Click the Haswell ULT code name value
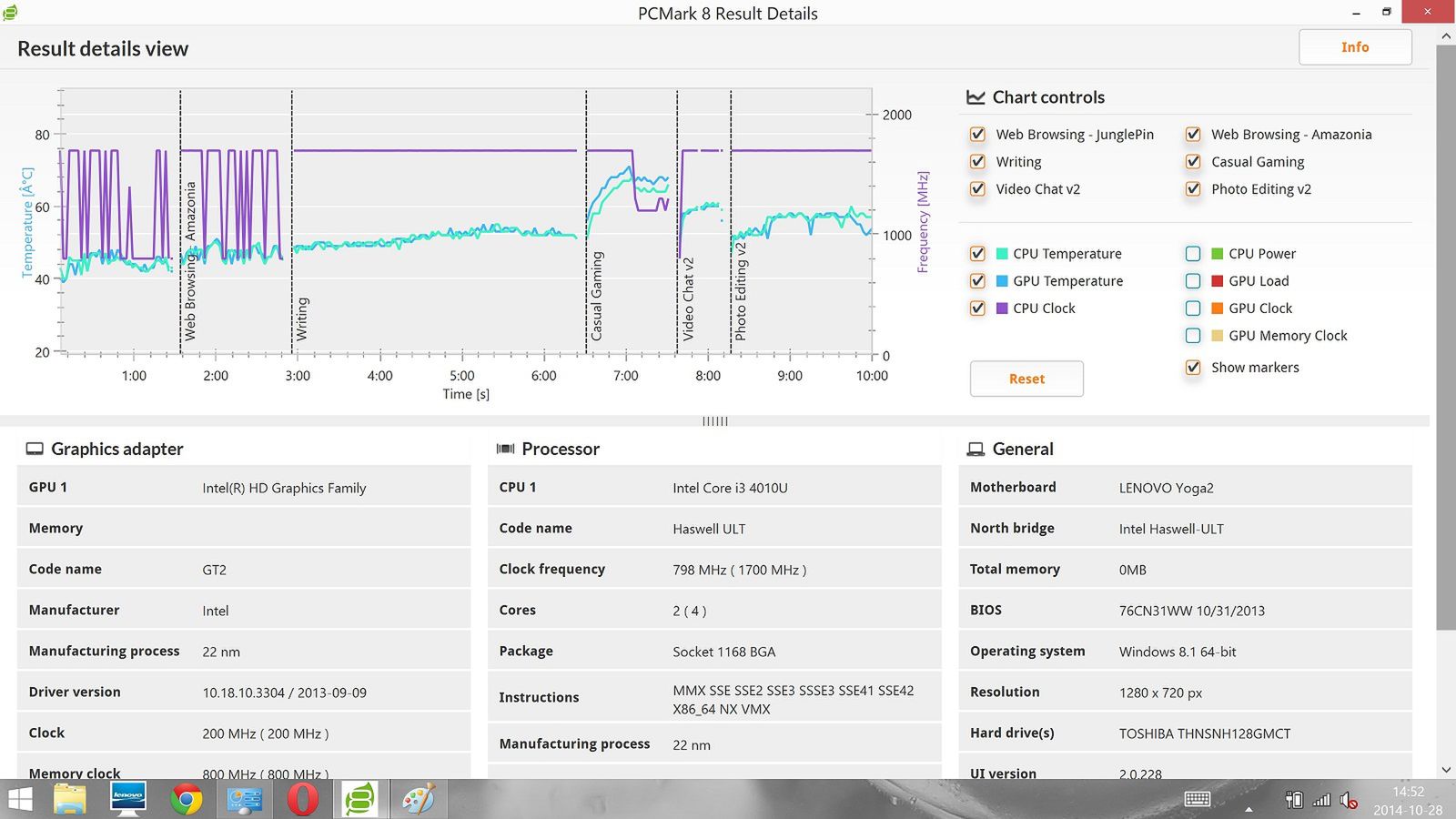The height and width of the screenshot is (819, 1456). tap(709, 529)
